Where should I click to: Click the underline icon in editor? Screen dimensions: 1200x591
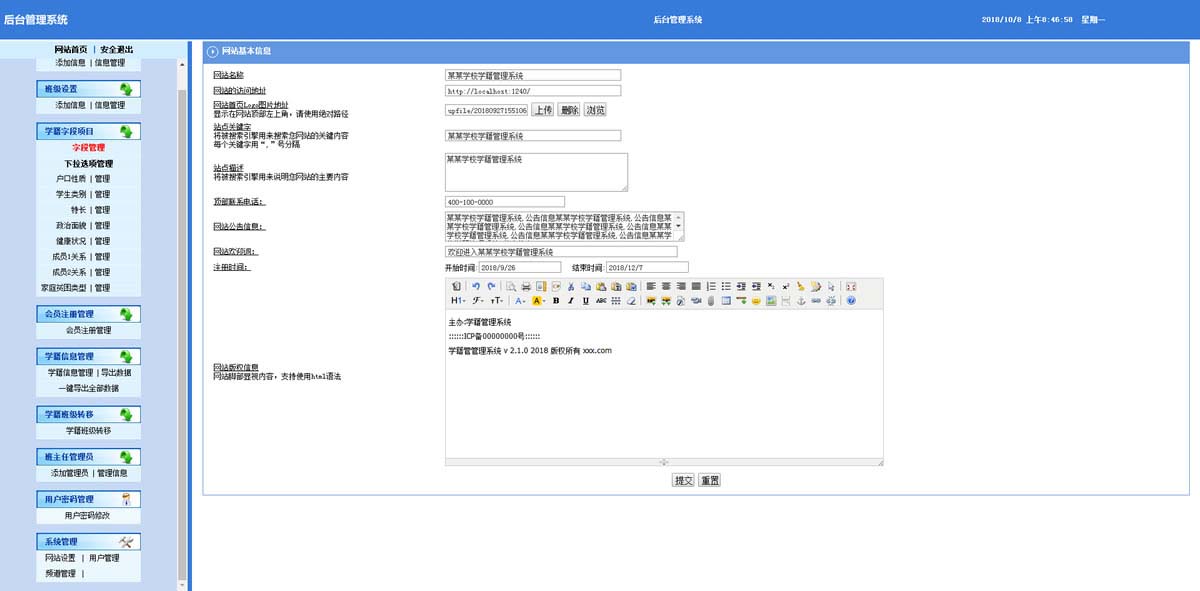[x=586, y=300]
